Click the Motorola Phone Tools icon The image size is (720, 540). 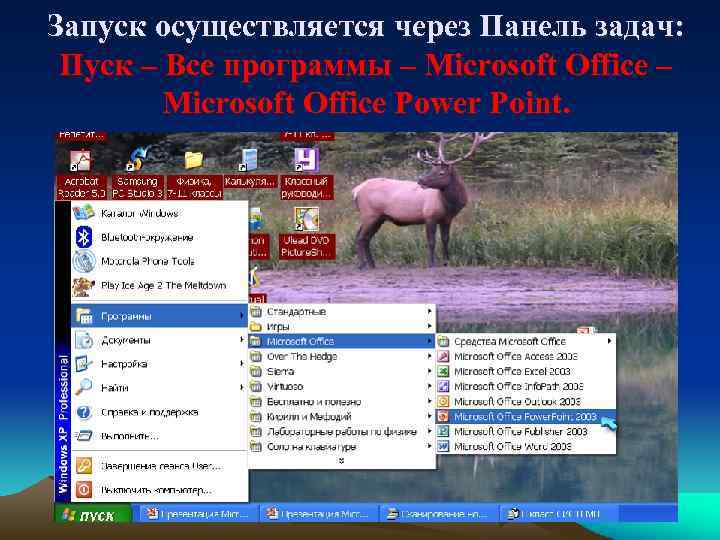tap(84, 261)
